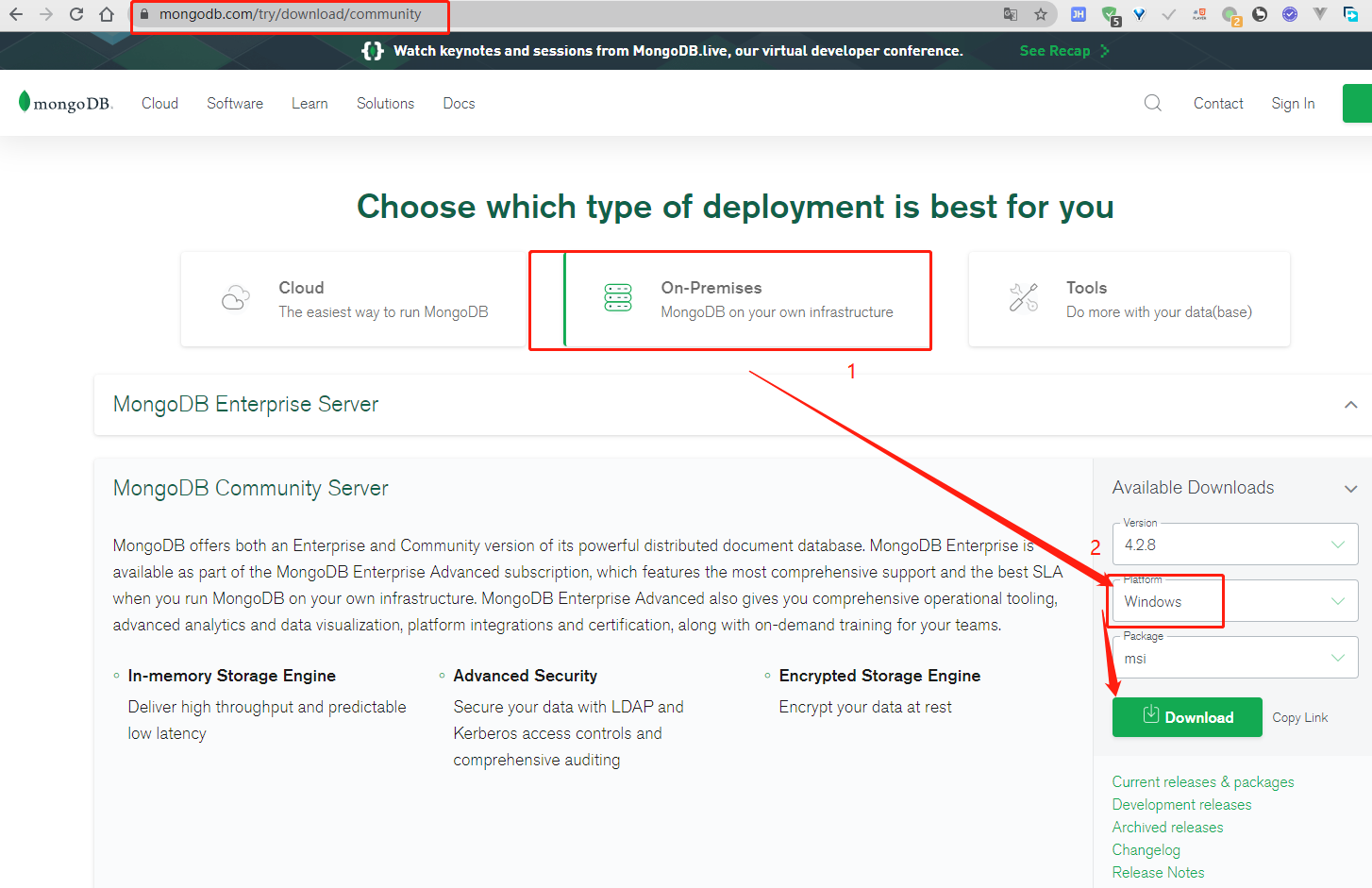This screenshot has width=1372, height=888.
Task: Open the Package msi dropdown
Action: pyautogui.click(x=1234, y=658)
